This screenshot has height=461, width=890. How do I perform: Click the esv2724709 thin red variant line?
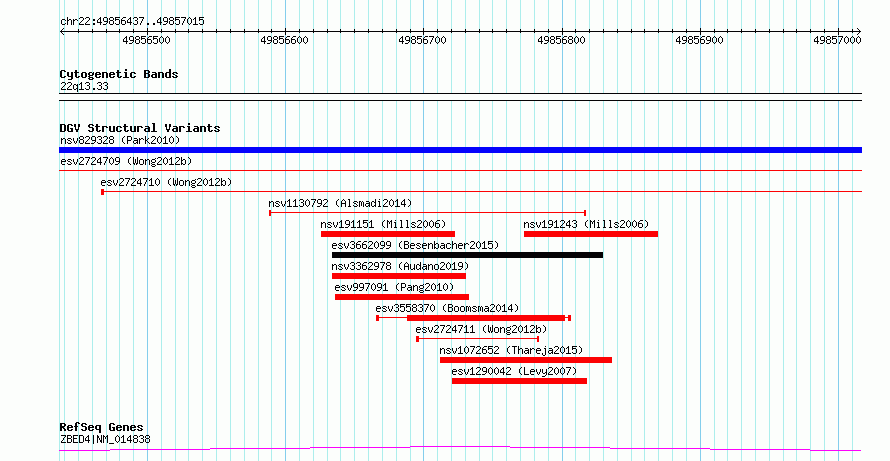tap(460, 170)
